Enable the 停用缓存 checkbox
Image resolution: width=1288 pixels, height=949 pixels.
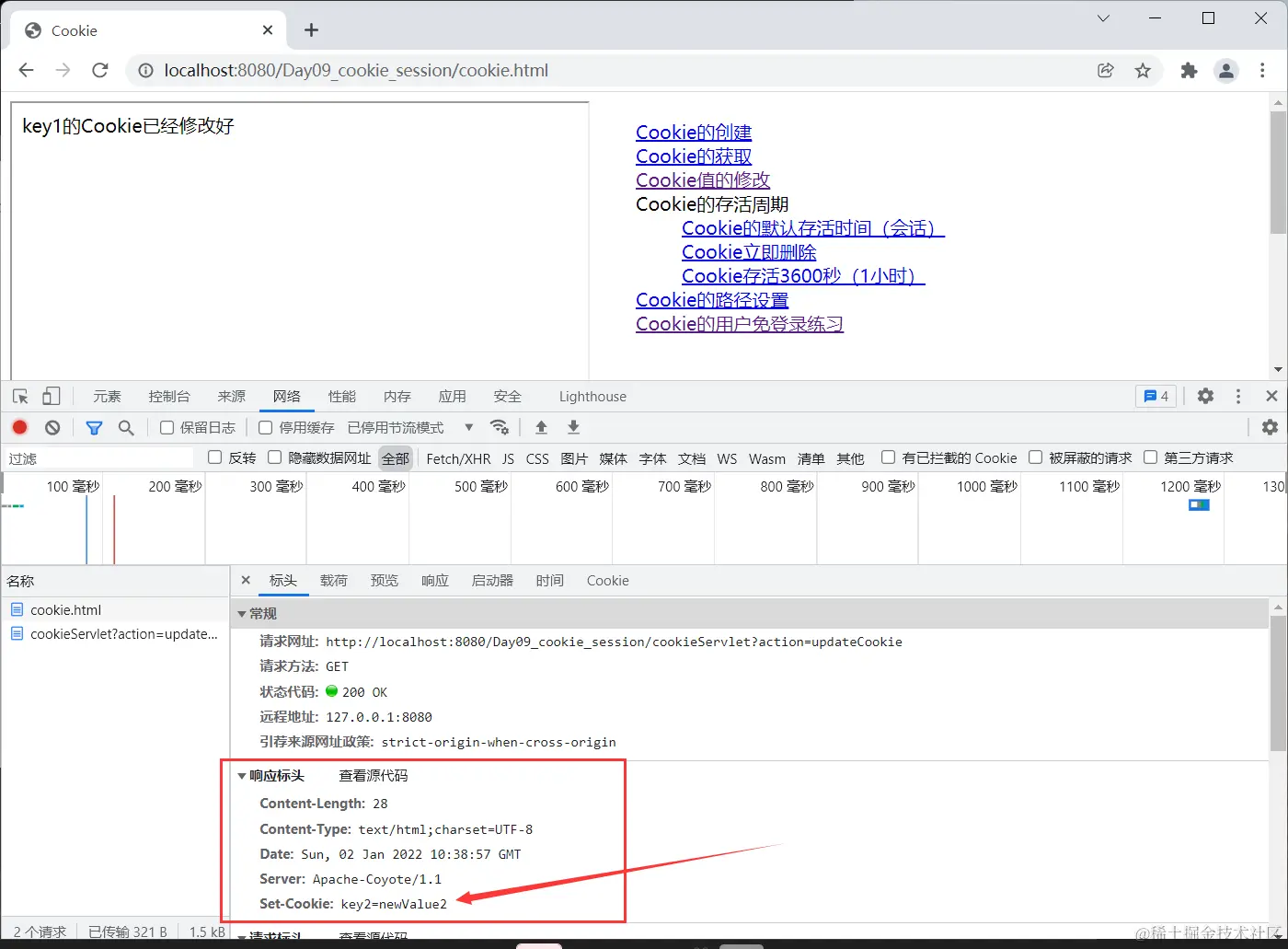pos(265,427)
